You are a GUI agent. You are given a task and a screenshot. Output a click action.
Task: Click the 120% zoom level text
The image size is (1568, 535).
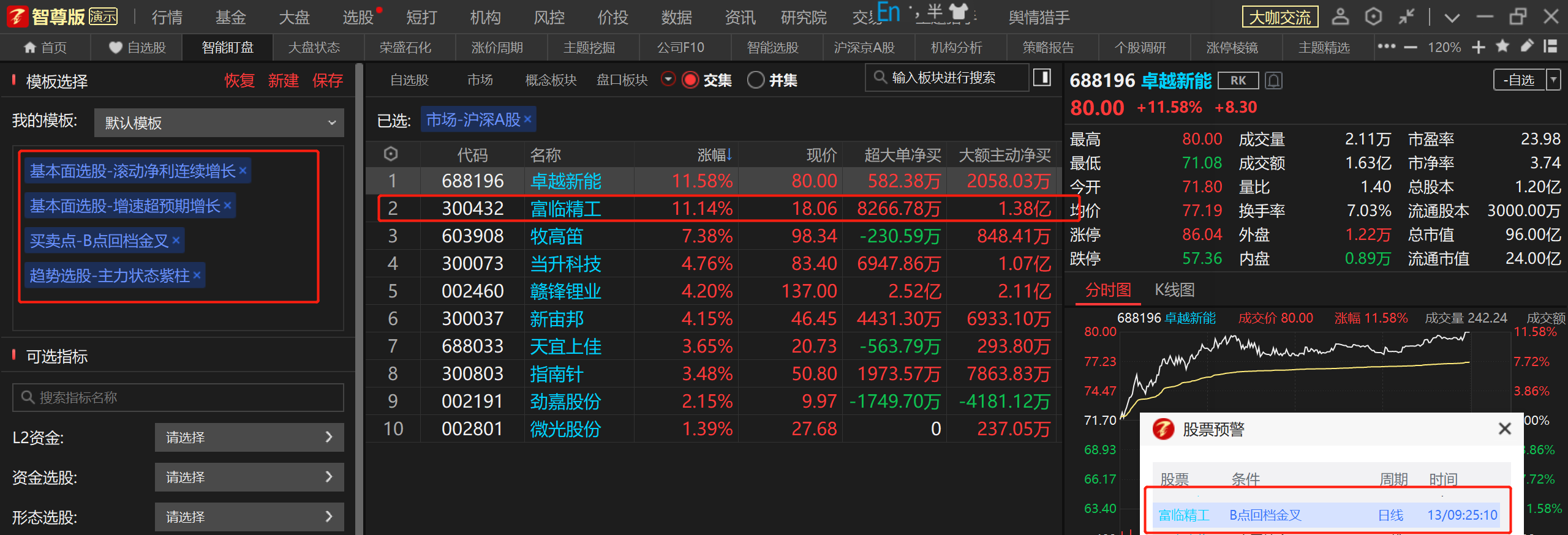[1444, 47]
